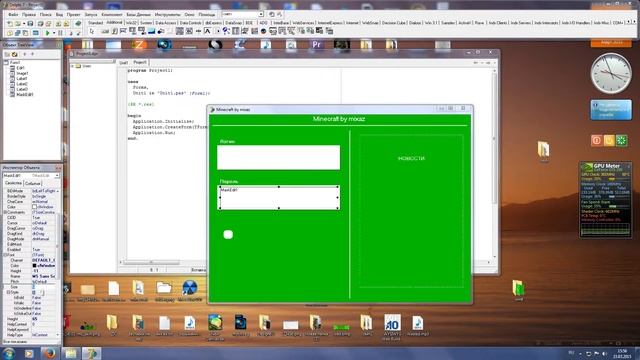Open Help contents toolbar icon
Viewport: 640px width, 360px height.
click(x=78, y=24)
